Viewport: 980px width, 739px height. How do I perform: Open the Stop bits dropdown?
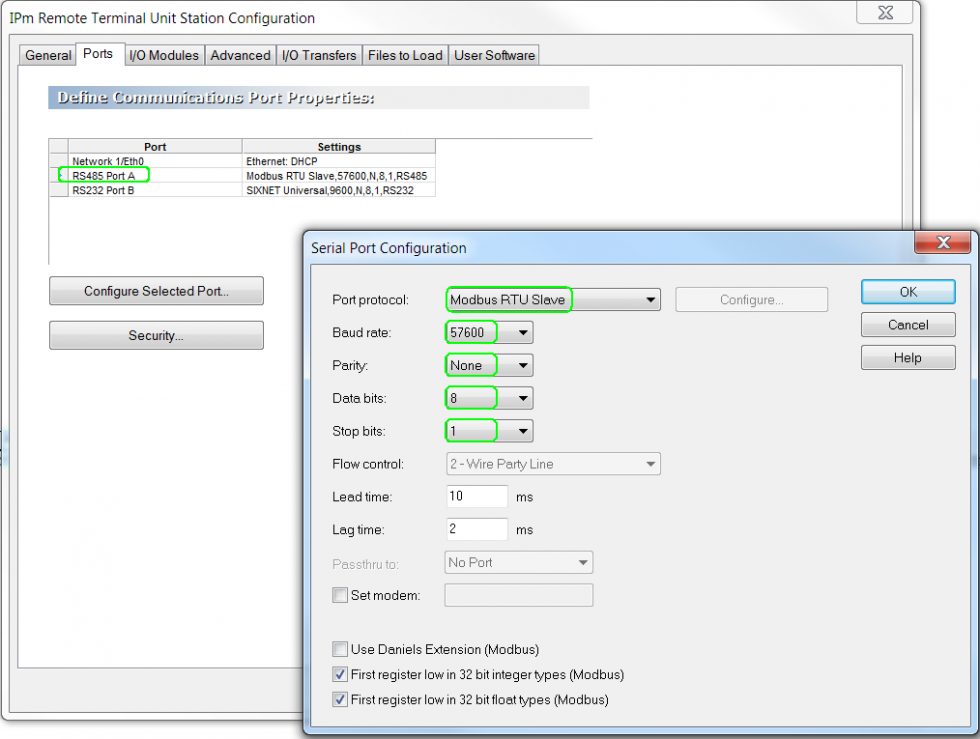coord(522,431)
